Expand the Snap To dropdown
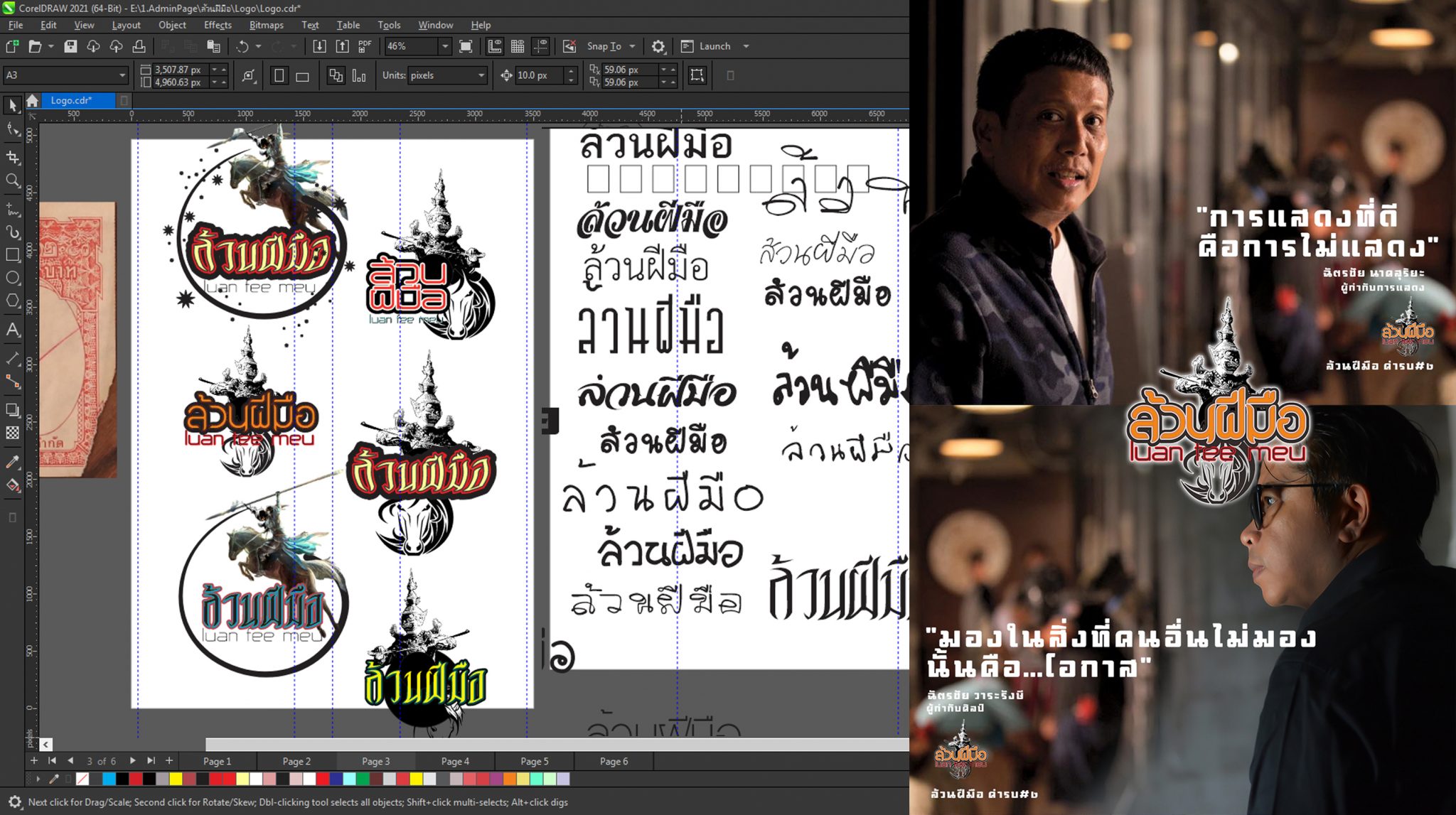The width and height of the screenshot is (1456, 815). [x=632, y=46]
